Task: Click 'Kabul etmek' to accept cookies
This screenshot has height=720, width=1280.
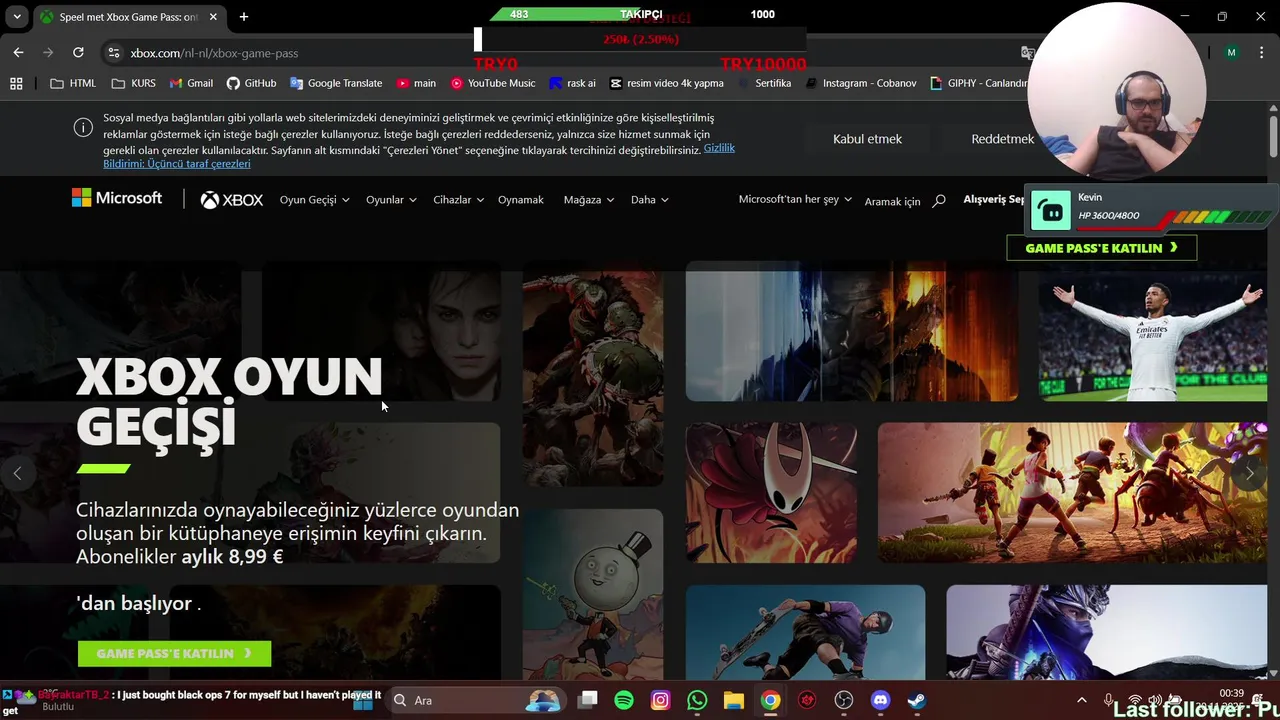Action: [x=867, y=139]
